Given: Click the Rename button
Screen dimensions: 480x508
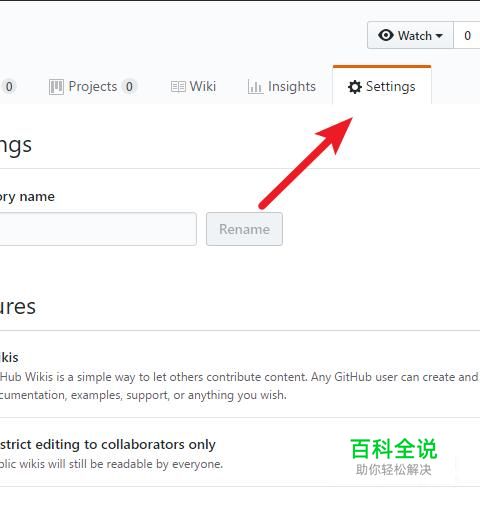Looking at the screenshot, I should 244,229.
